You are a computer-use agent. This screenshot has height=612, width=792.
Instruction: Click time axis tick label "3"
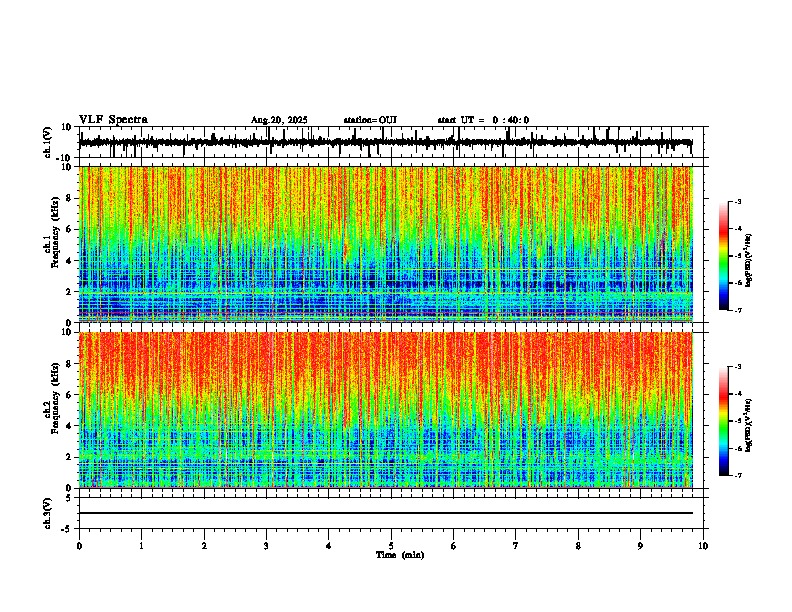click(266, 546)
